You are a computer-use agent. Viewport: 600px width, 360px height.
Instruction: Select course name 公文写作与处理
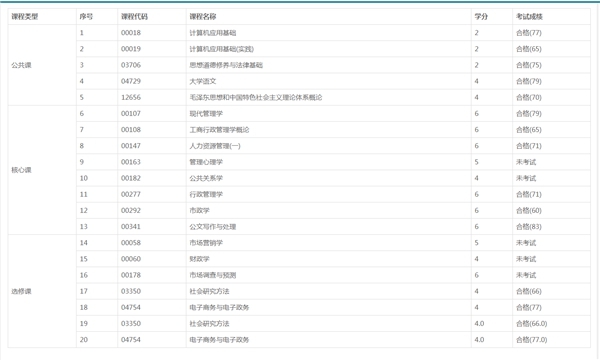[213, 226]
